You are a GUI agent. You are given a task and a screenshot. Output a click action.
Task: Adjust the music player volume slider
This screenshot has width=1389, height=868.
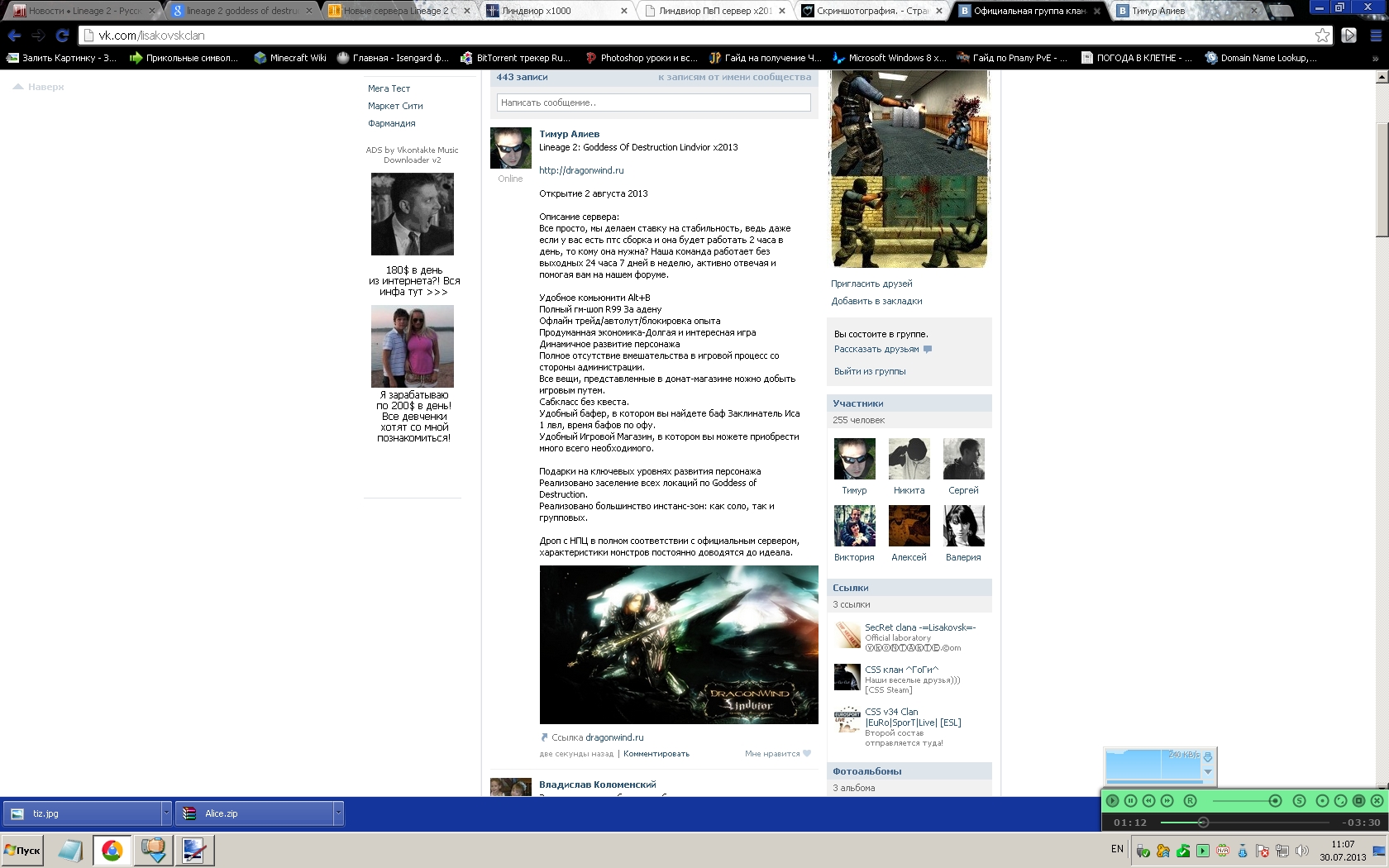(x=1247, y=800)
